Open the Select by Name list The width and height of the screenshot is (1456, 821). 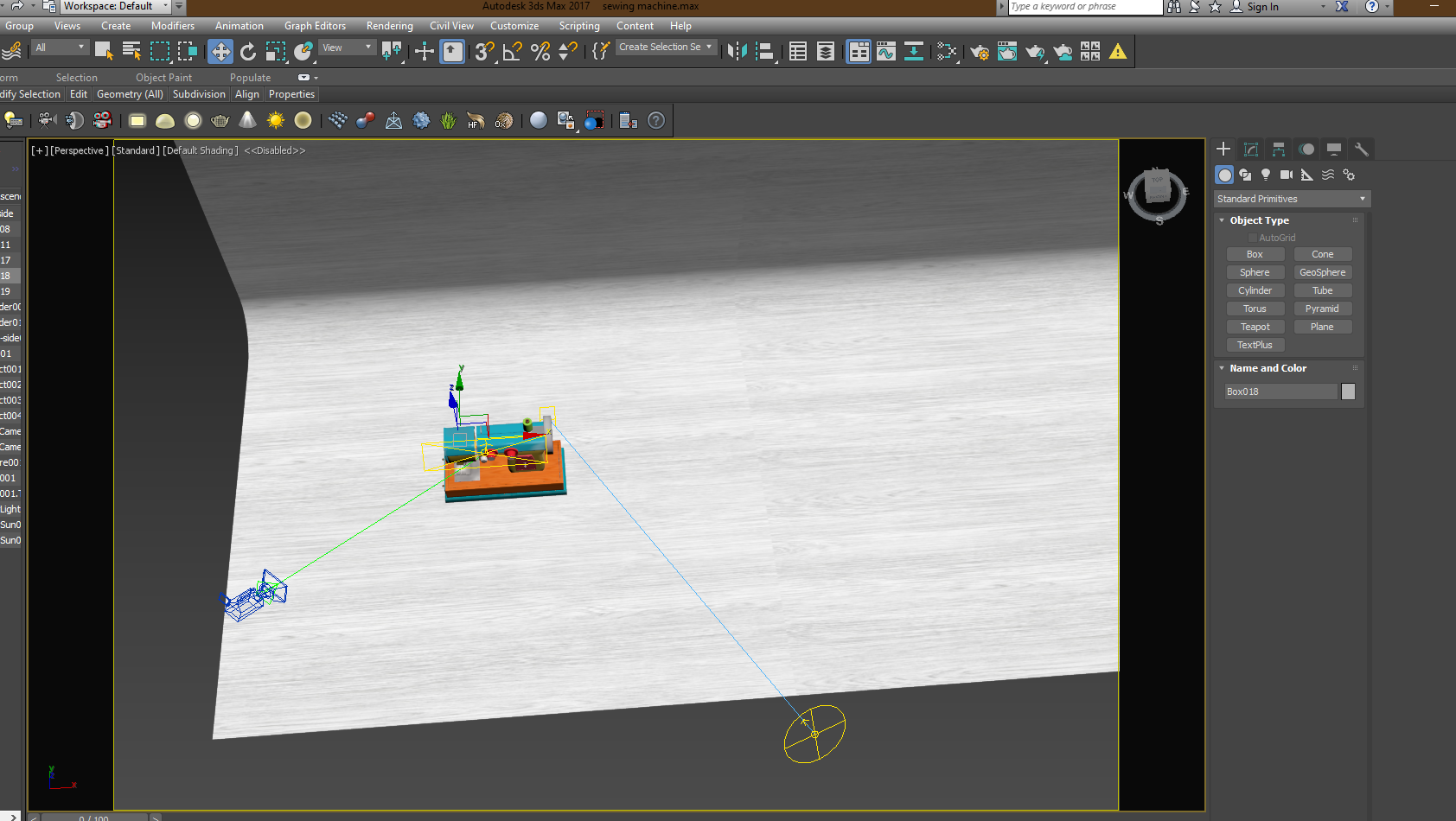[131, 52]
